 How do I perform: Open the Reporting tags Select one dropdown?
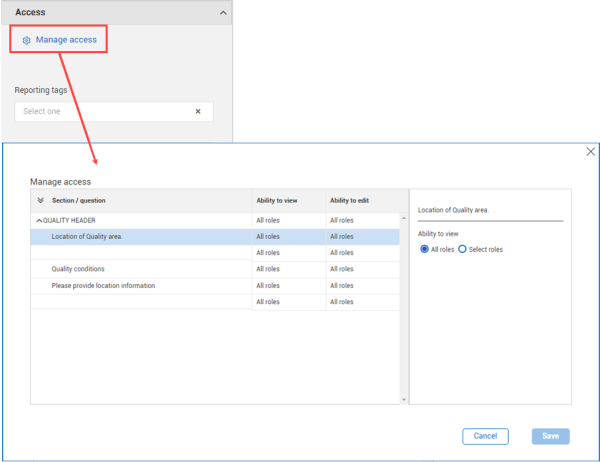tap(100, 111)
